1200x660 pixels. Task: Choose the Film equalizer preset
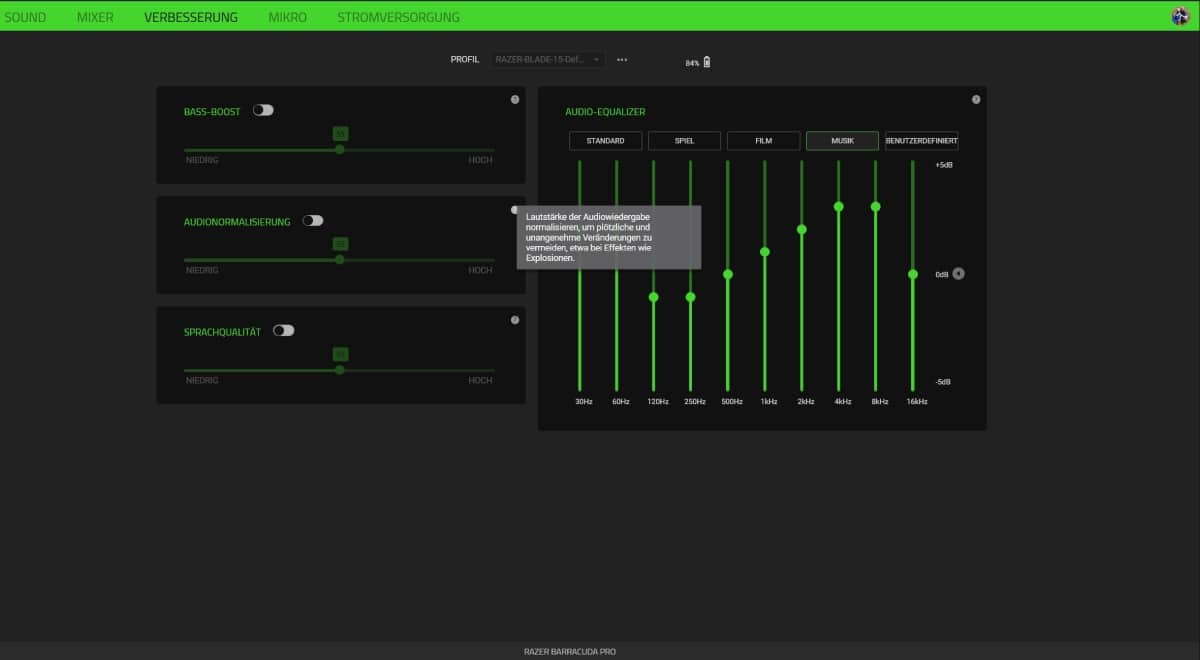[763, 141]
